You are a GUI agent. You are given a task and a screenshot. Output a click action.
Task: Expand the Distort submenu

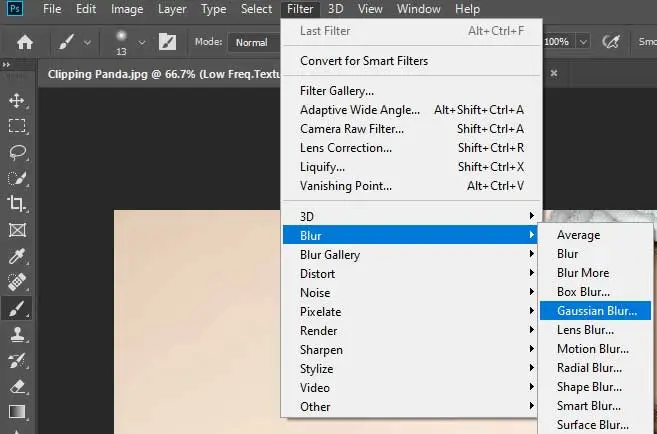coord(412,274)
